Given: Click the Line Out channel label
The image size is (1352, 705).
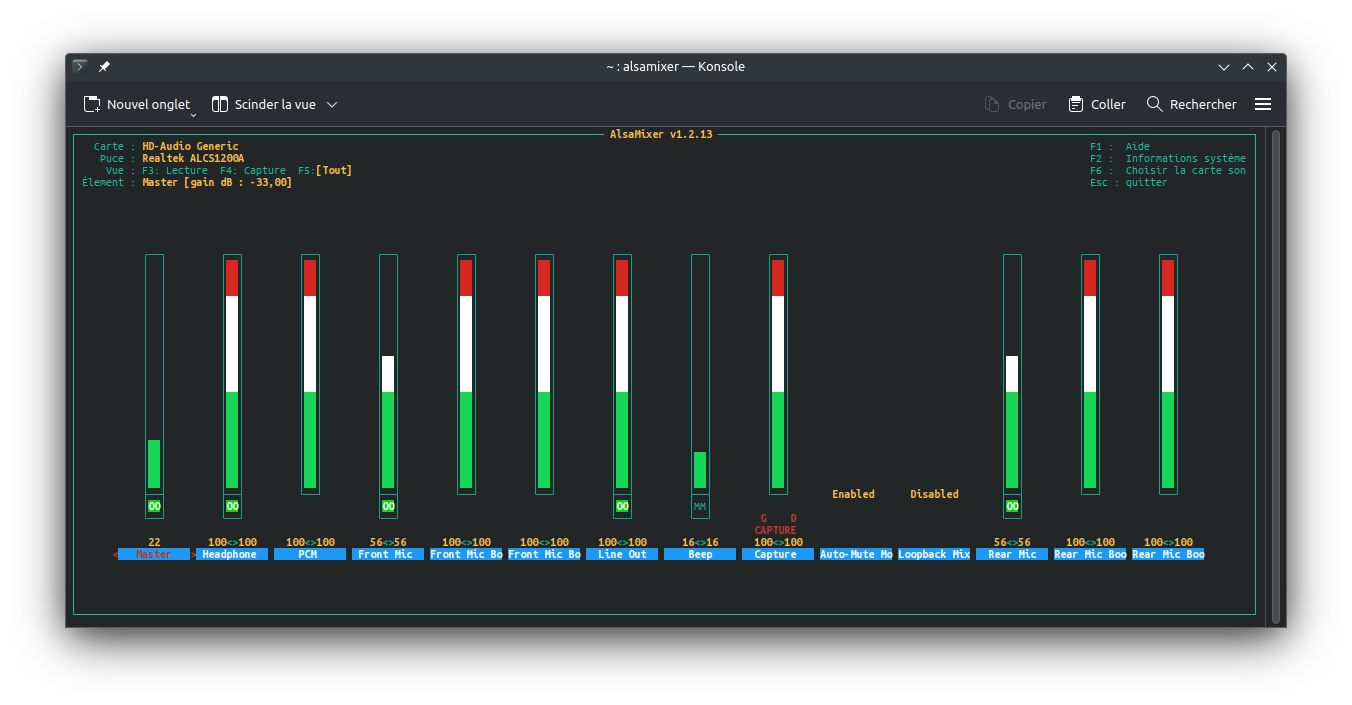Looking at the screenshot, I should pyautogui.click(x=622, y=554).
